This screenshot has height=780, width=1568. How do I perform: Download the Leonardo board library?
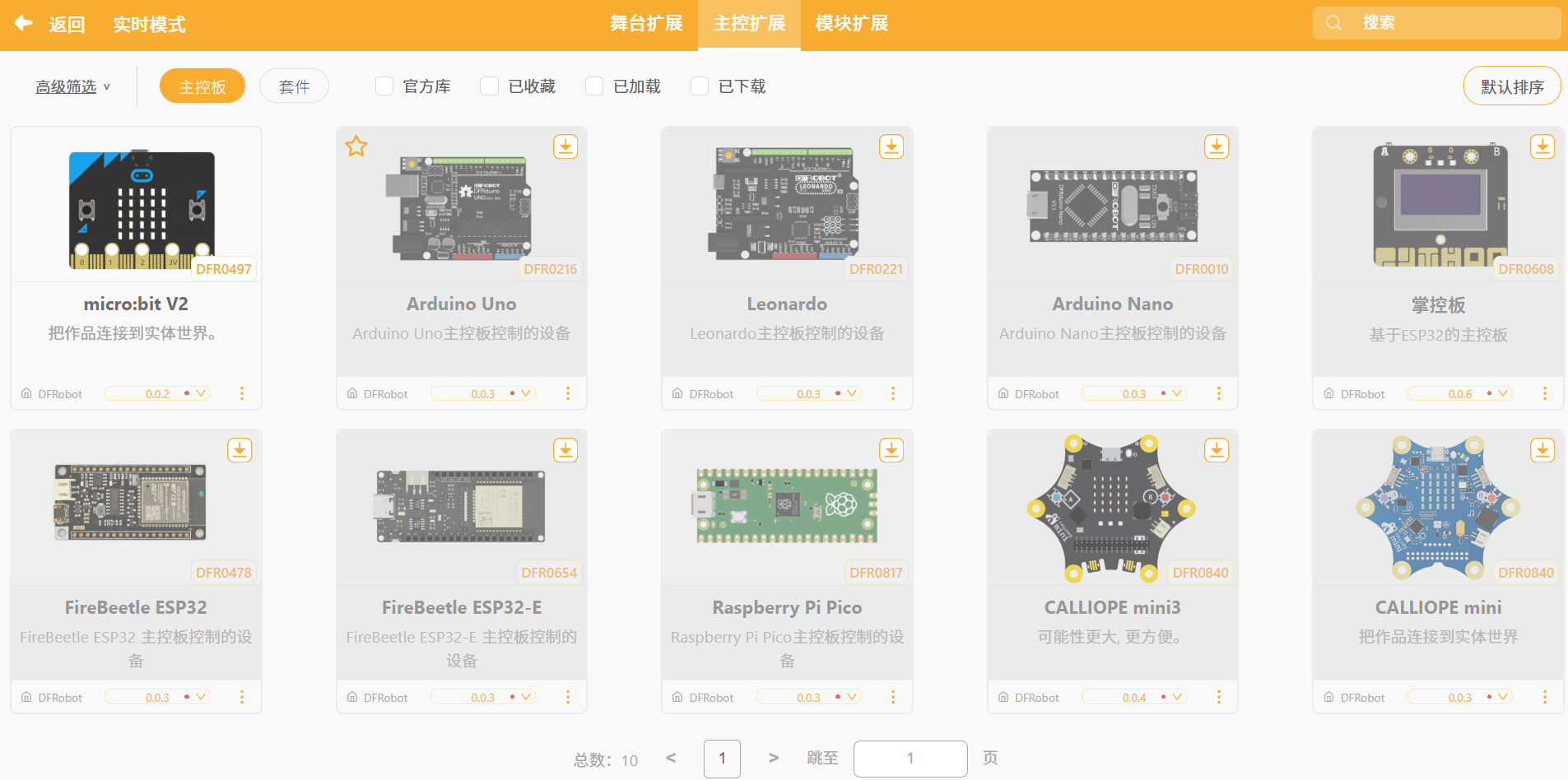pos(891,146)
